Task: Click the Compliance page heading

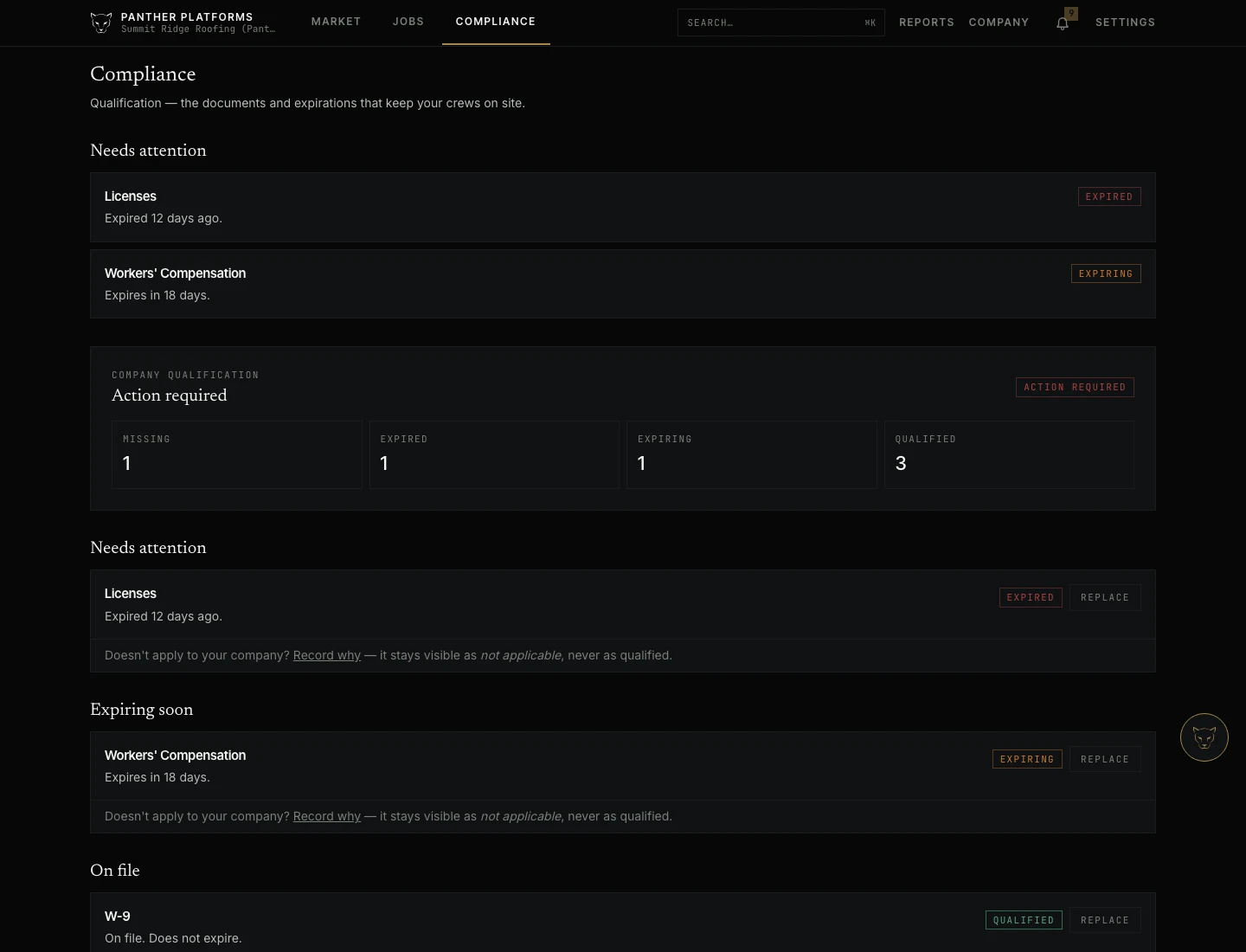Action: tap(143, 74)
